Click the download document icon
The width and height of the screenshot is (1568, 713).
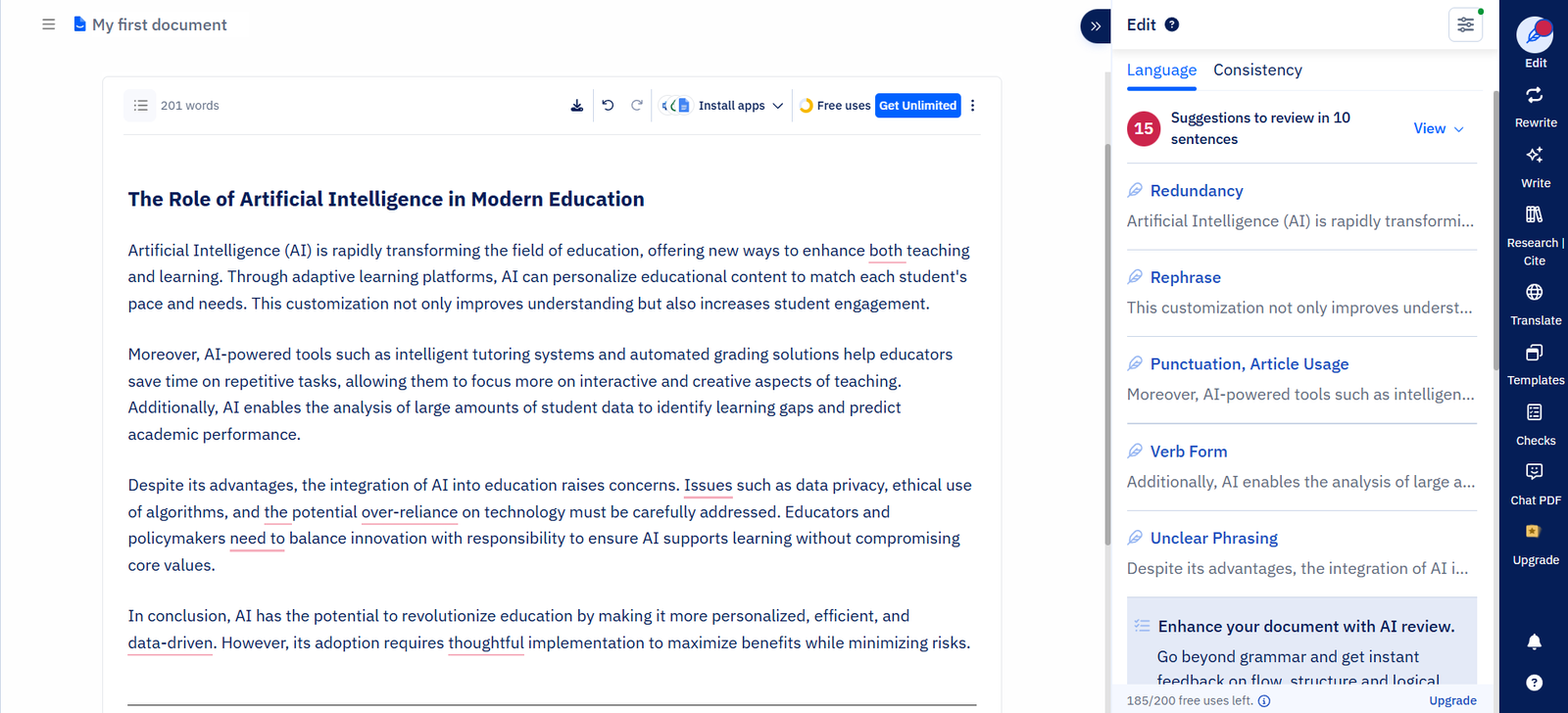tap(577, 106)
